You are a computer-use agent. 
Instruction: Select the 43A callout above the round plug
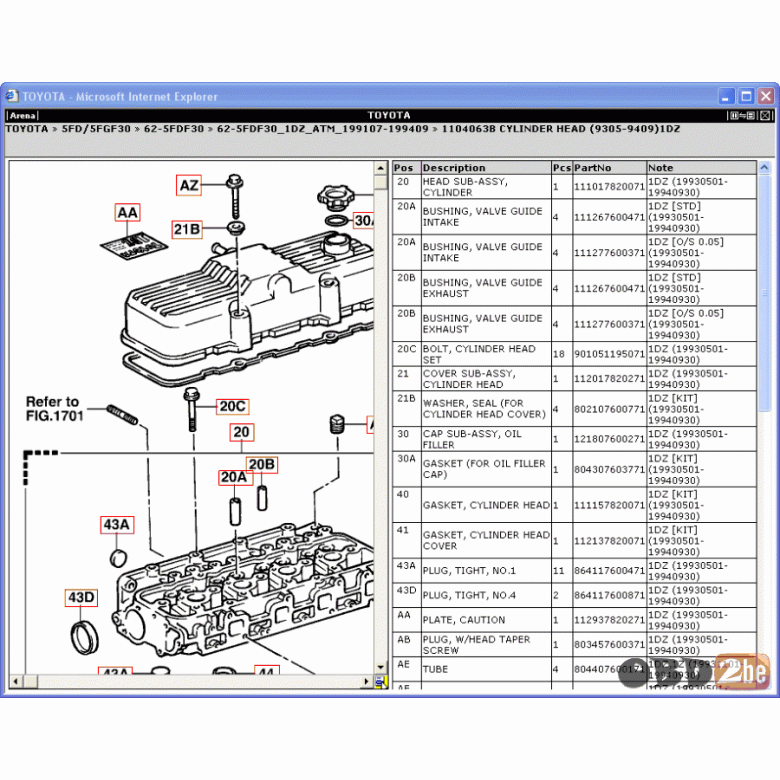pos(116,524)
